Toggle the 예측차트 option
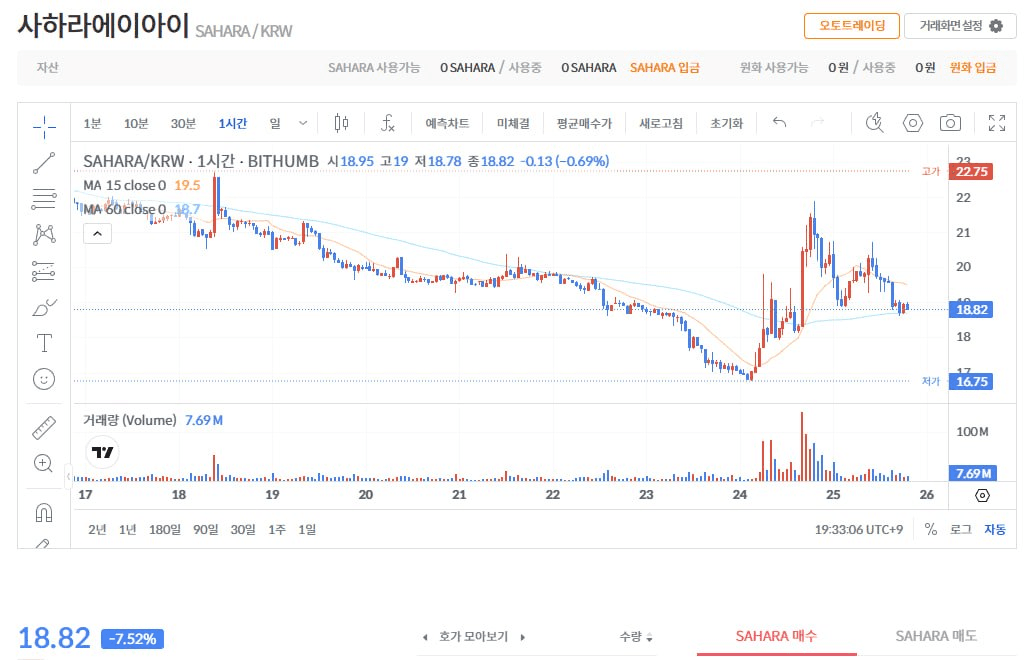Screen dimensions: 1033x660 pos(447,123)
